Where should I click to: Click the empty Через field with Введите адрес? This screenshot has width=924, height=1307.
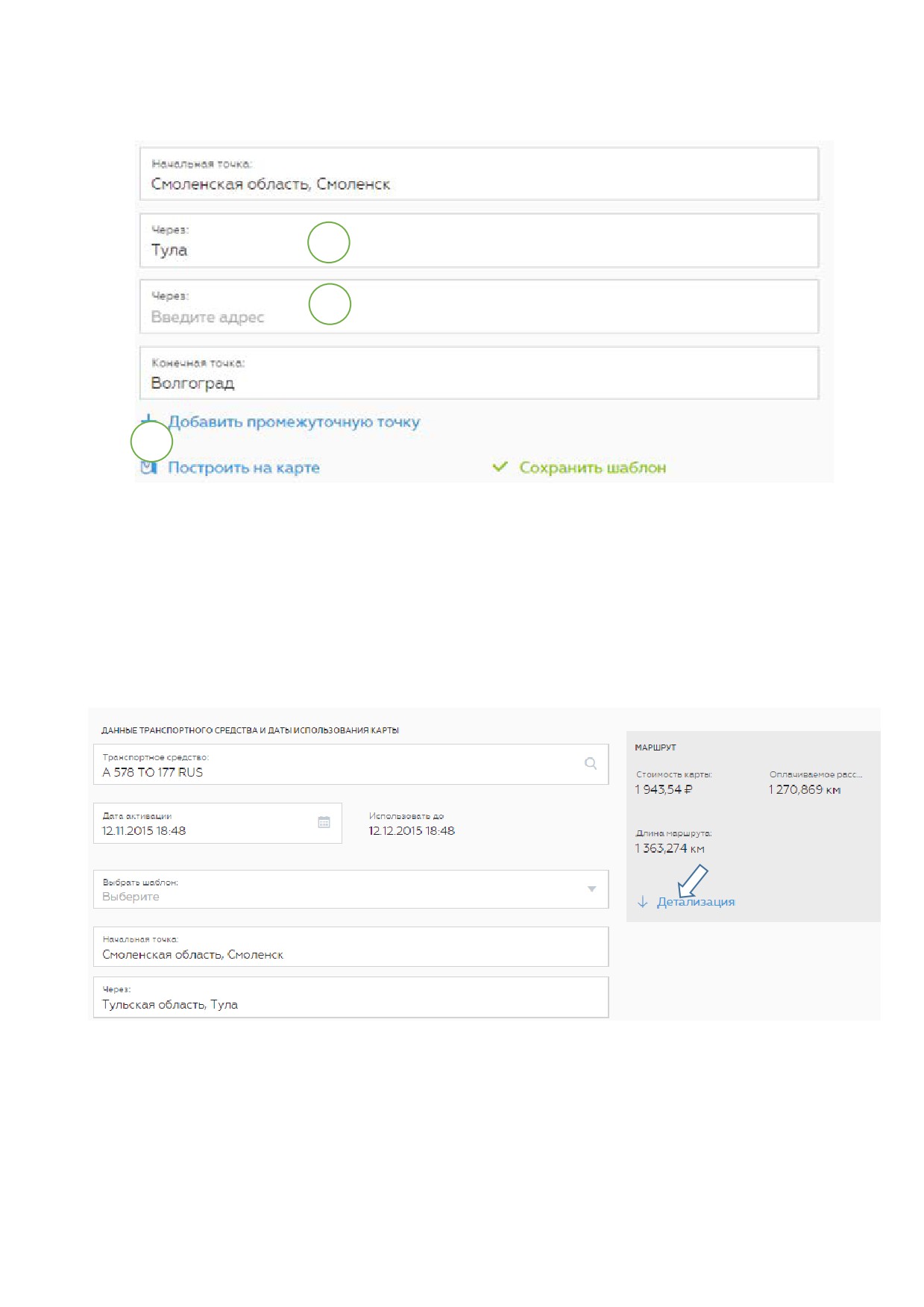click(480, 307)
